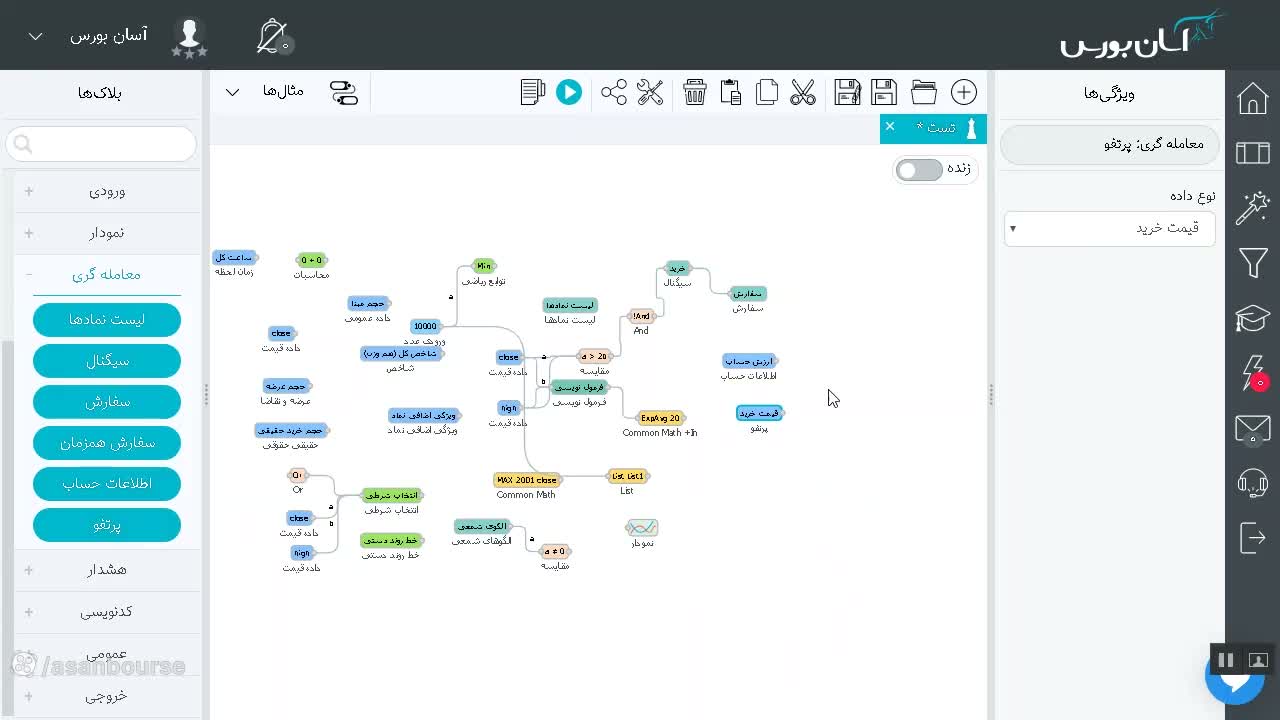Add the پرتفو block button
Viewport: 1280px width, 720px height.
pos(107,525)
